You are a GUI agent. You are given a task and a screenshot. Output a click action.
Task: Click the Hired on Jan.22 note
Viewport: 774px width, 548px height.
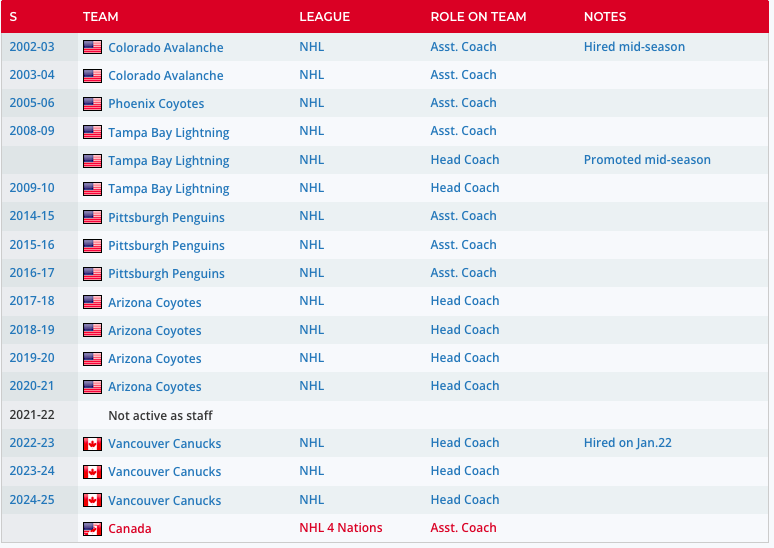tap(627, 443)
